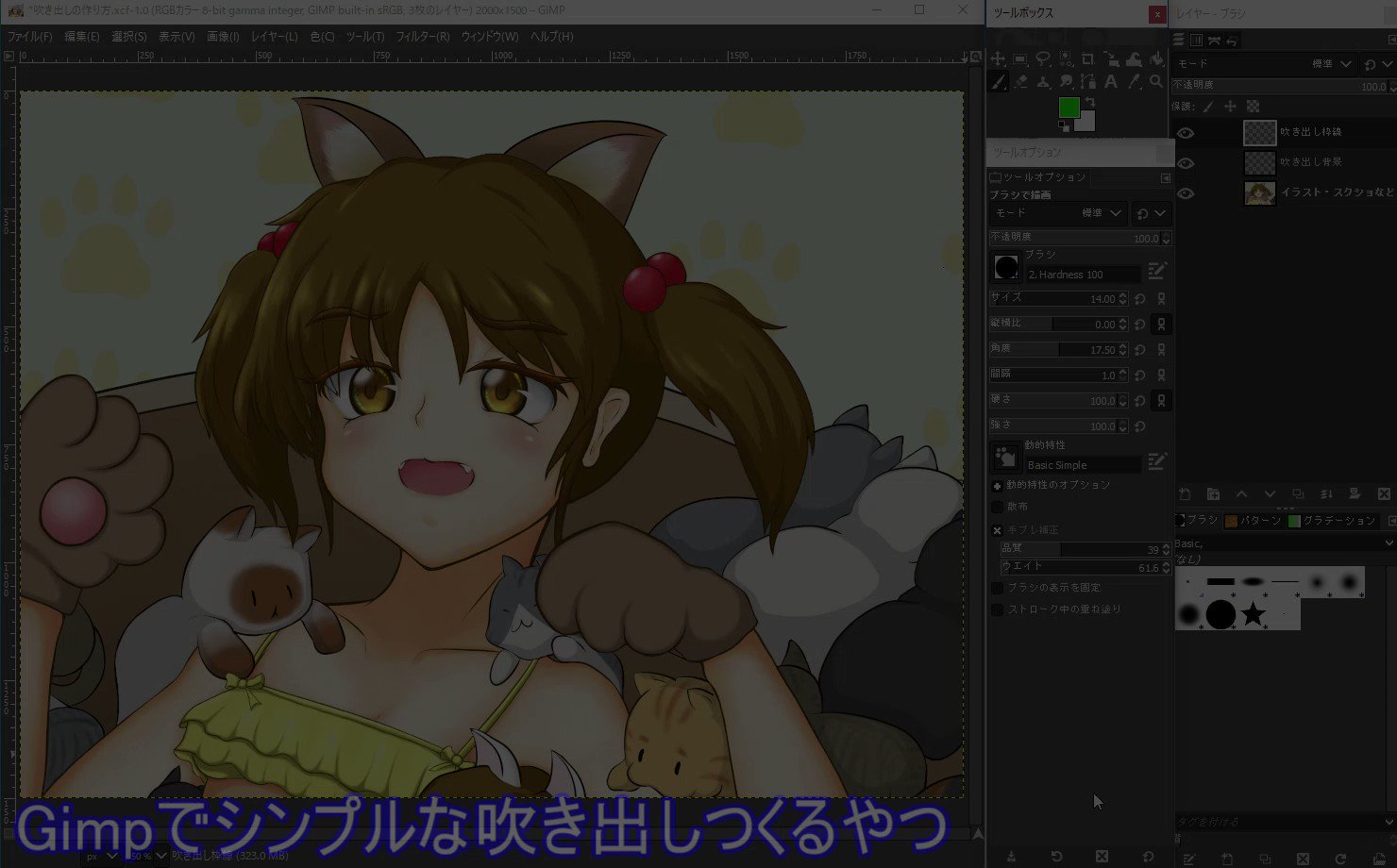The height and width of the screenshot is (868, 1397).
Task: Reset brush サイズ to default
Action: point(1139,298)
